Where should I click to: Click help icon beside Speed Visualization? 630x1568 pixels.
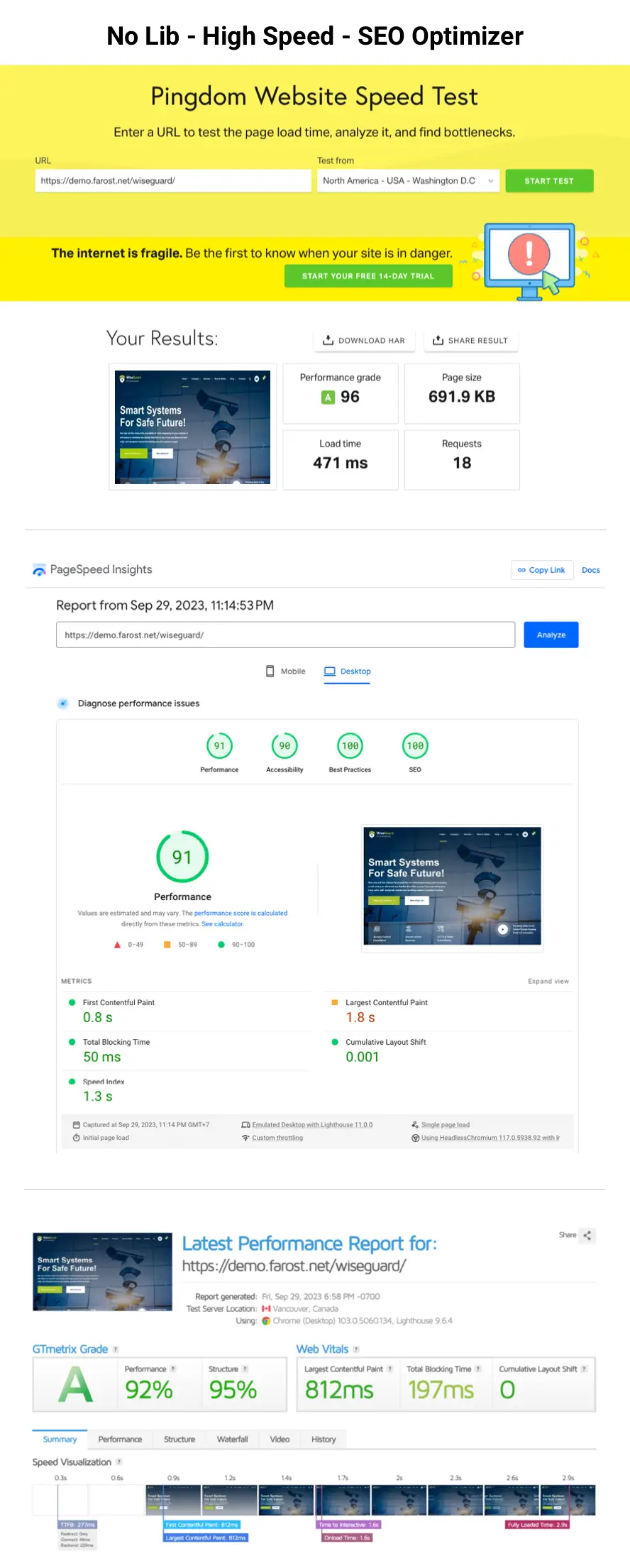coord(118,1462)
